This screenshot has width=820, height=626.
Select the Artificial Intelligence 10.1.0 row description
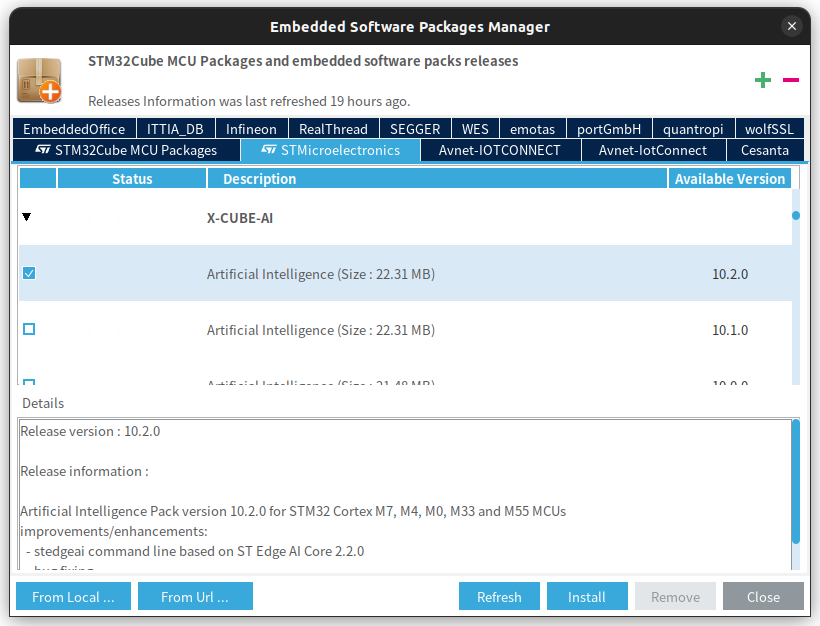coord(321,330)
